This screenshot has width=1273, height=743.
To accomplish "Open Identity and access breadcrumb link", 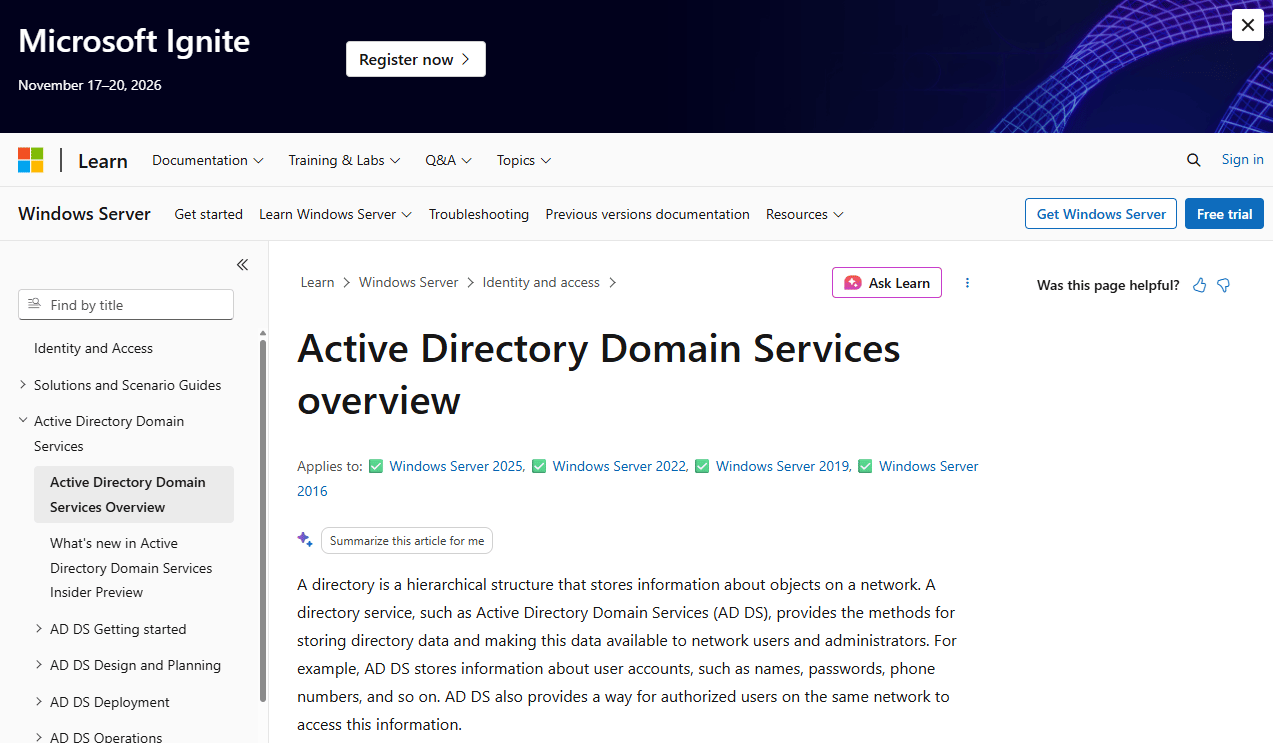I will (541, 283).
